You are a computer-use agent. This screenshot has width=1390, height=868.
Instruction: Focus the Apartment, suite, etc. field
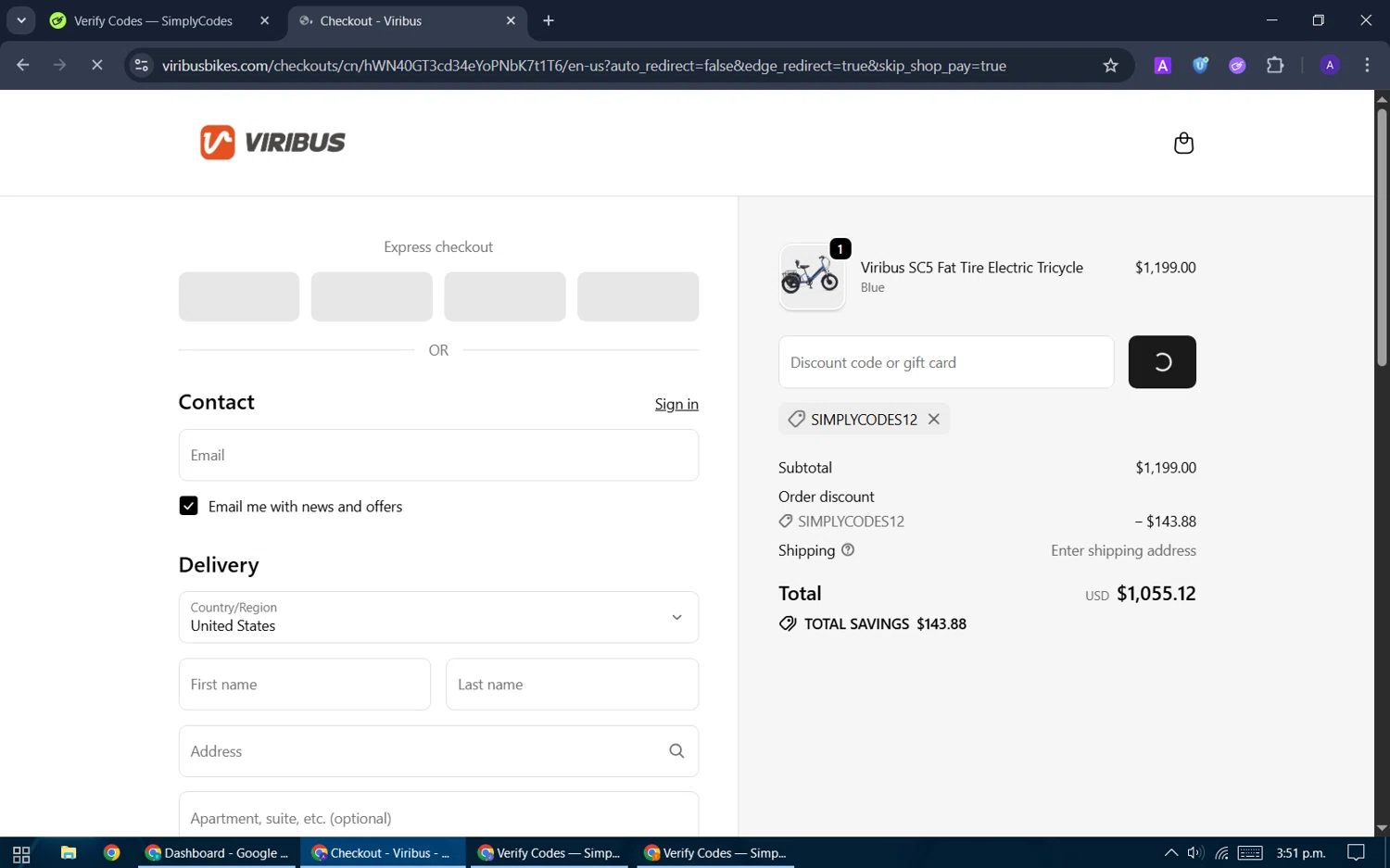click(438, 814)
